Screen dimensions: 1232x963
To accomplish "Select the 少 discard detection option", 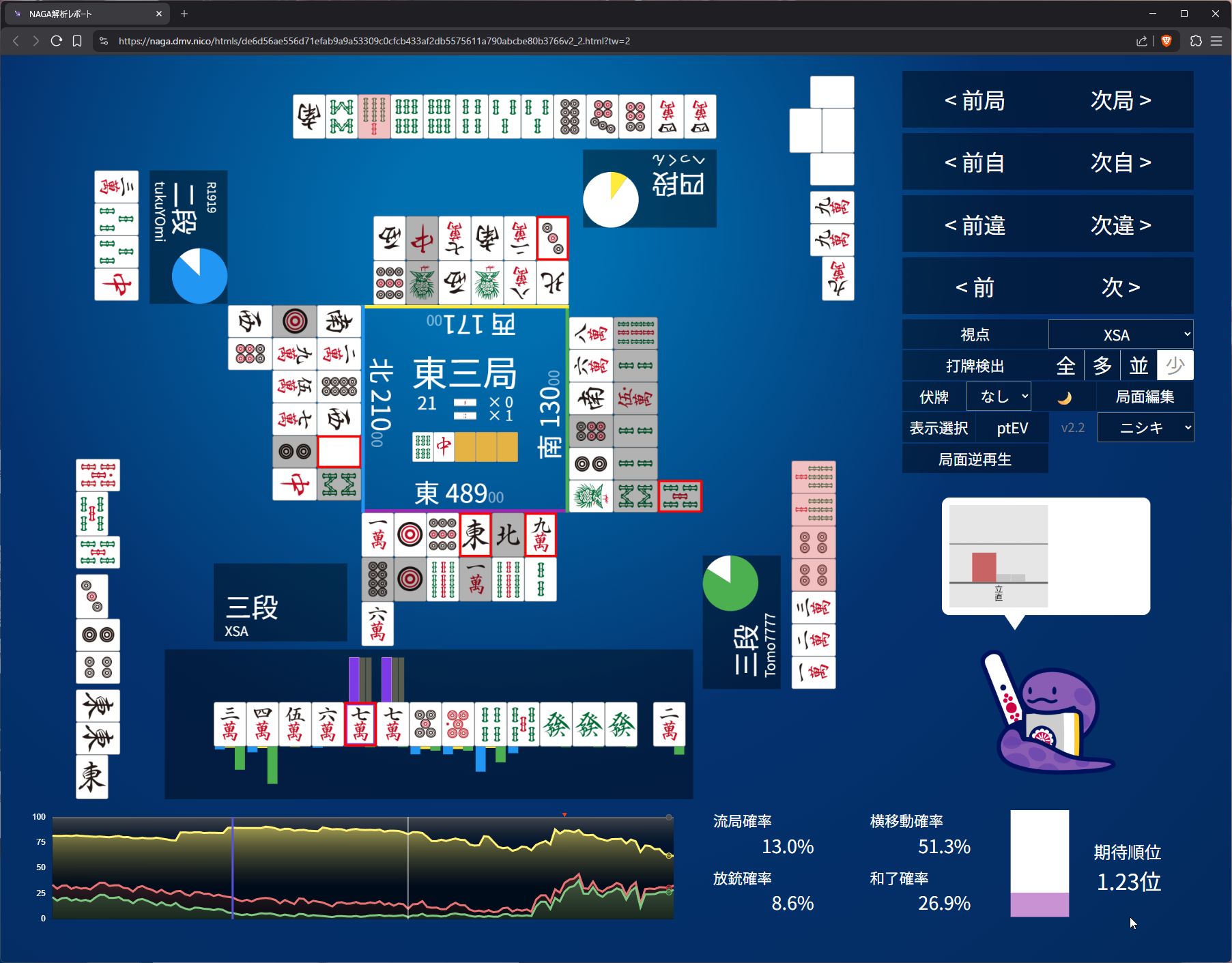I will coord(1175,366).
